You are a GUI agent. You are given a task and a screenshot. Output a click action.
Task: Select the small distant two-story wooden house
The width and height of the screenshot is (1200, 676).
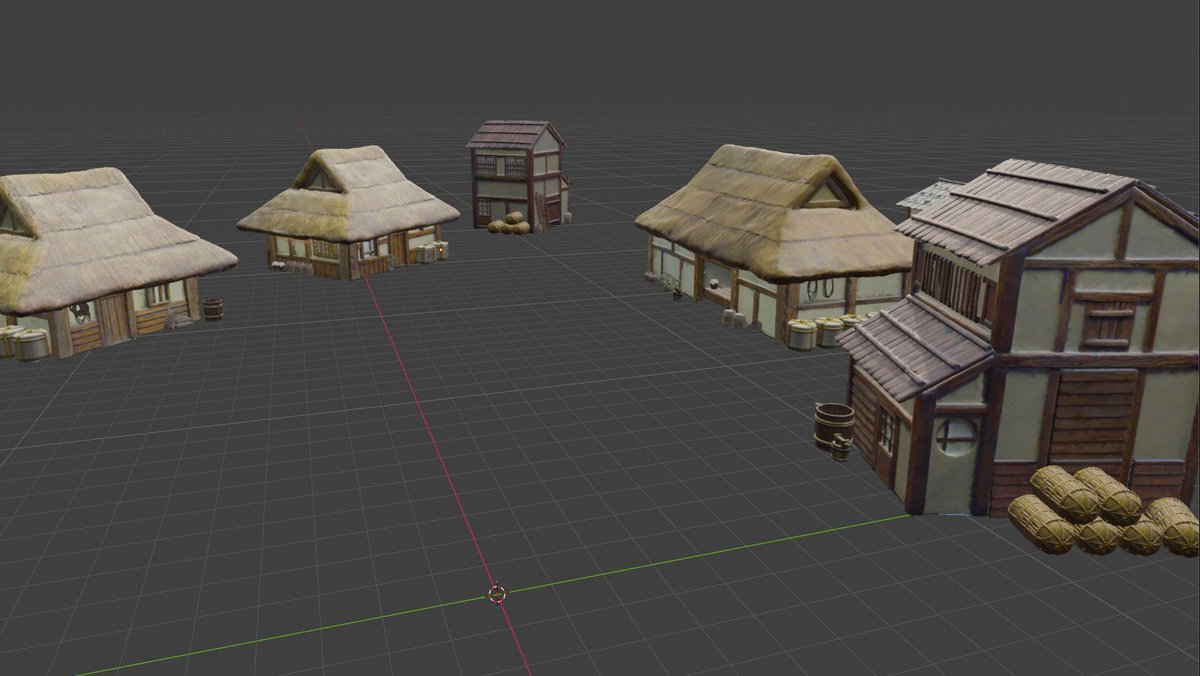point(518,175)
